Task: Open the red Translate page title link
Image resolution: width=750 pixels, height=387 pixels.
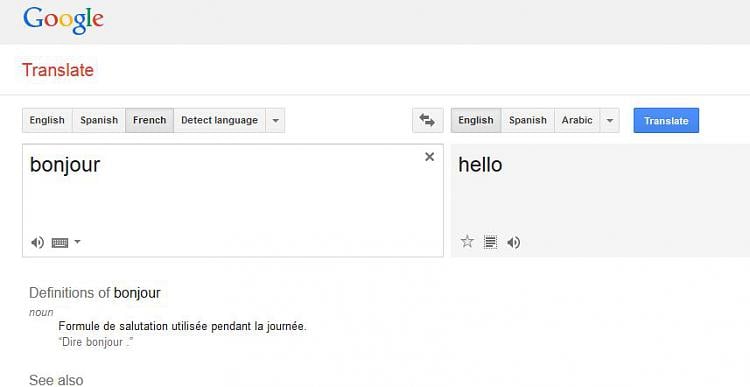Action: pos(58,70)
